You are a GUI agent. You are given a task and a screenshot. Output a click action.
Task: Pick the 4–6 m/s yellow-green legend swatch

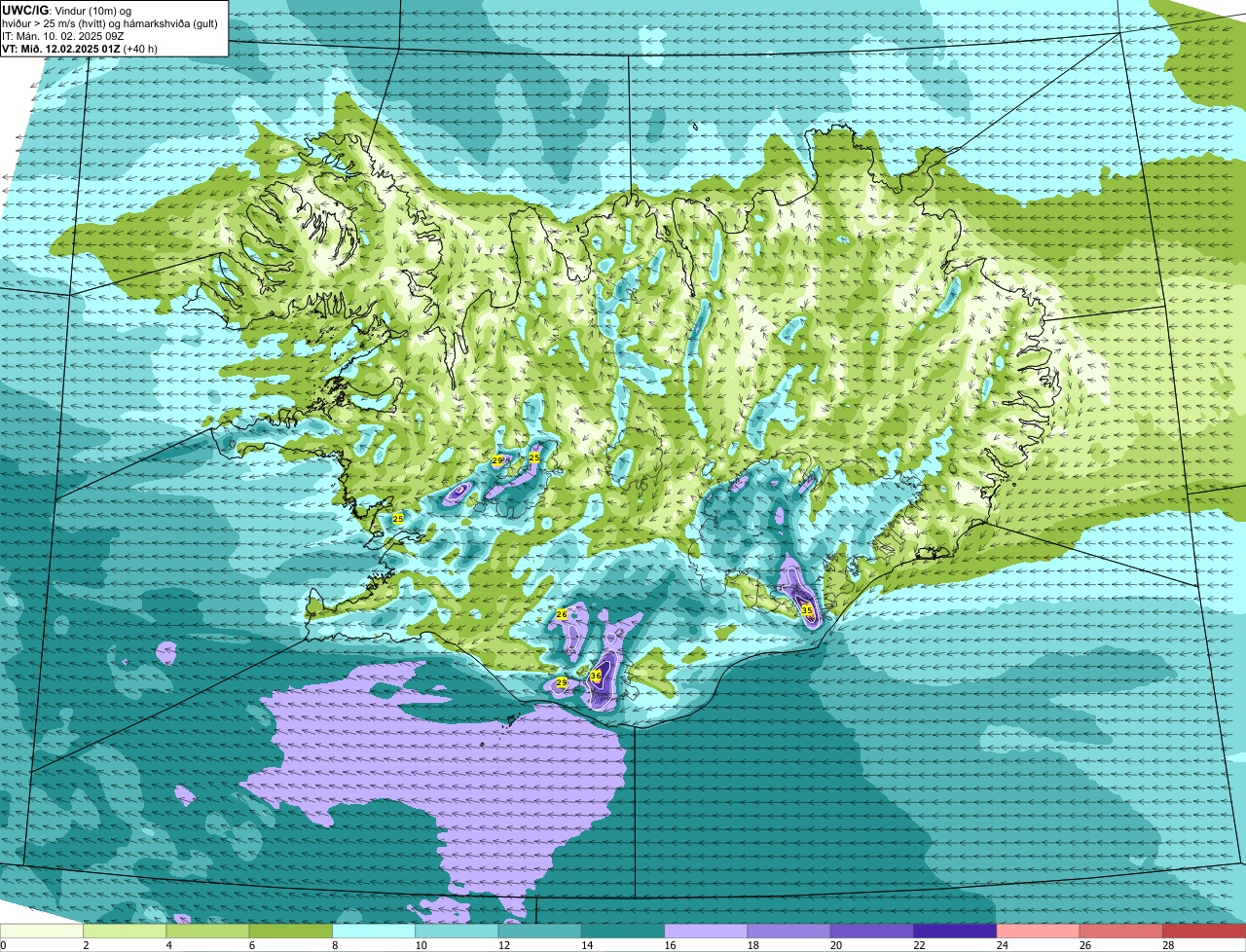coord(207,931)
